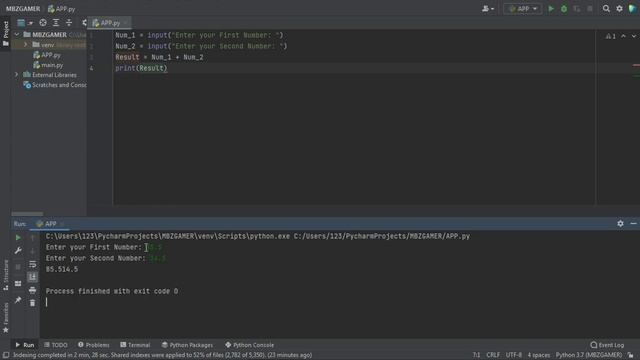Viewport: 640px width, 360px height.
Task: Open Python Packages tool window tab
Action: click(x=187, y=345)
